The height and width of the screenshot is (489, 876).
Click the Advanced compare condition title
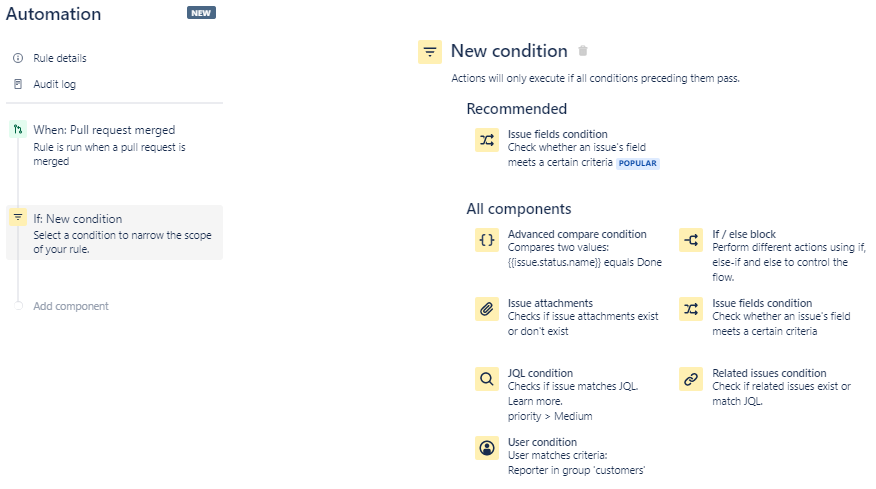[x=577, y=234]
